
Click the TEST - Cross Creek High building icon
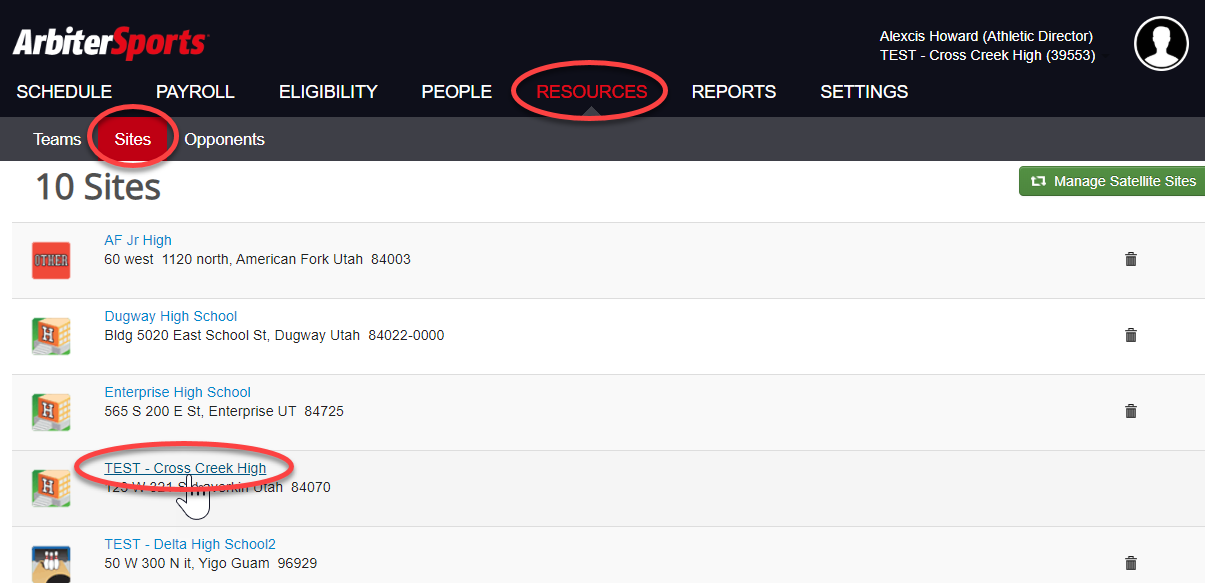[51, 488]
